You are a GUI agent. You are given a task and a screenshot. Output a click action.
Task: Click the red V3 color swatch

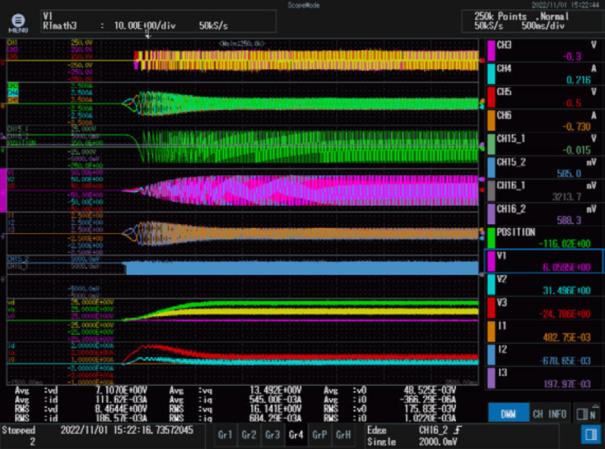(491, 308)
